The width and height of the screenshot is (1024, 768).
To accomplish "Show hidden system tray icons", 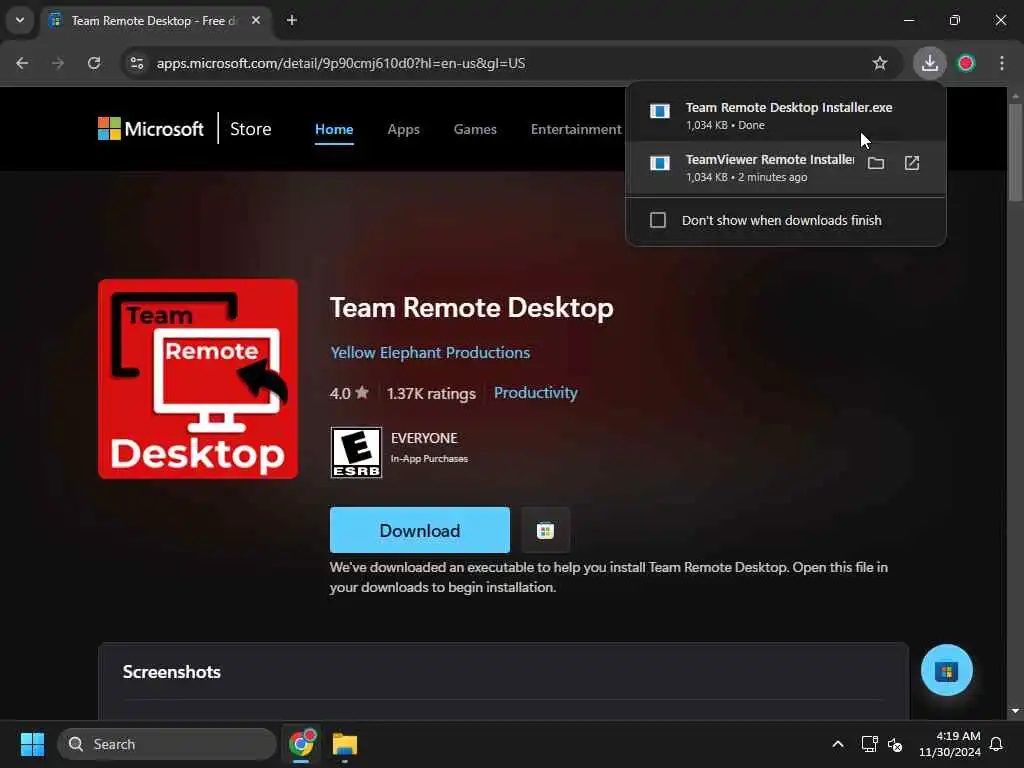I will [x=838, y=744].
